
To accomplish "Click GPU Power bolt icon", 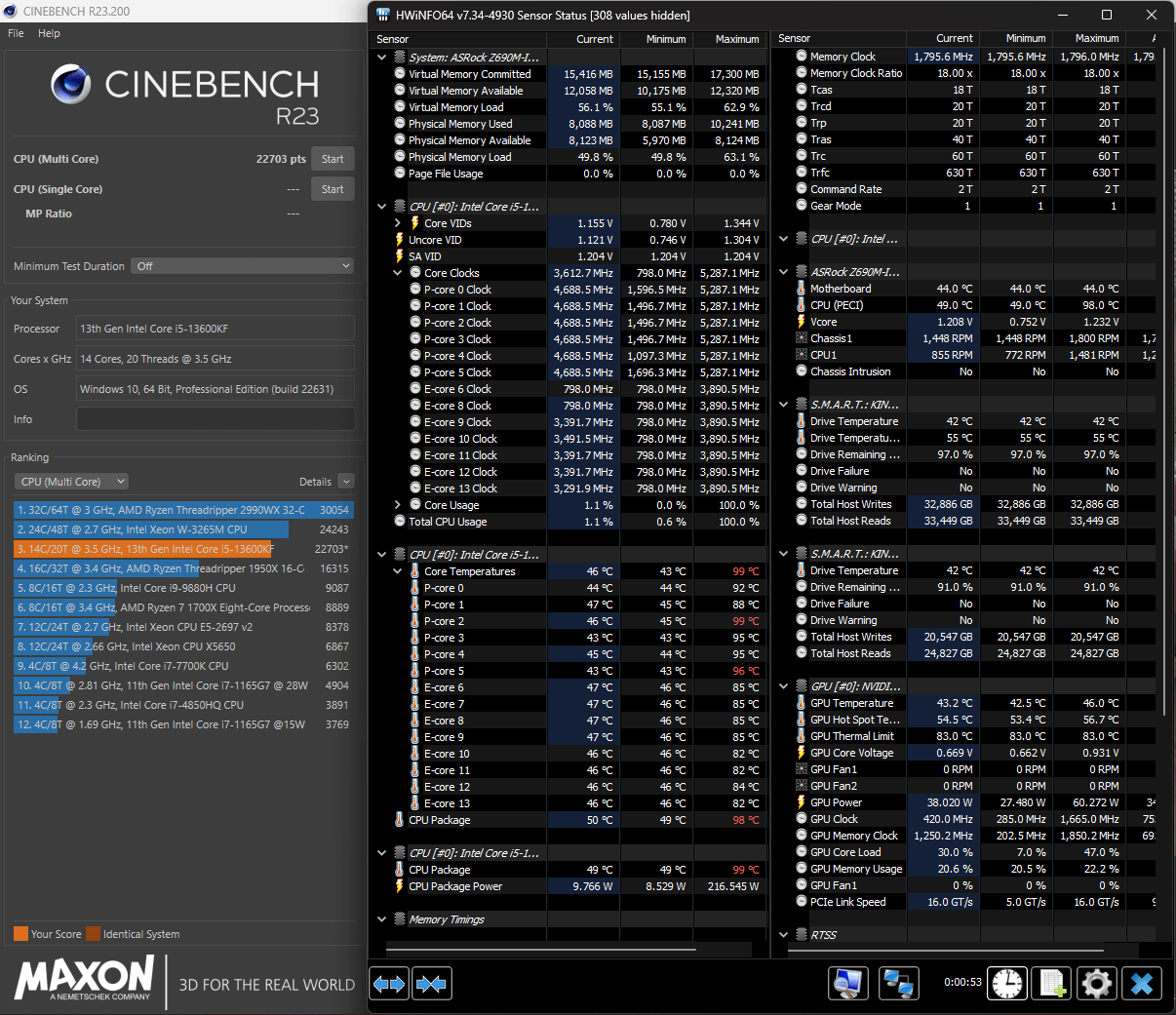I will (x=802, y=802).
